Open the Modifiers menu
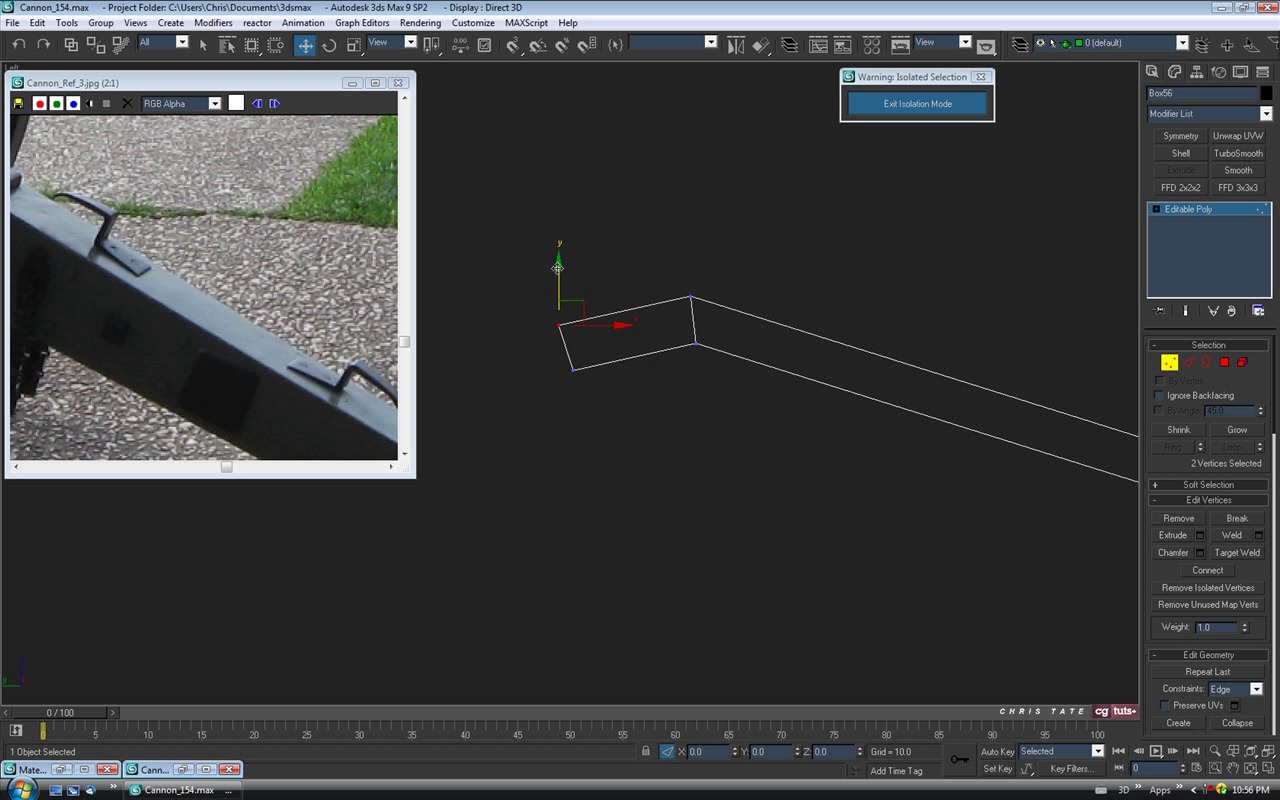 [x=213, y=22]
